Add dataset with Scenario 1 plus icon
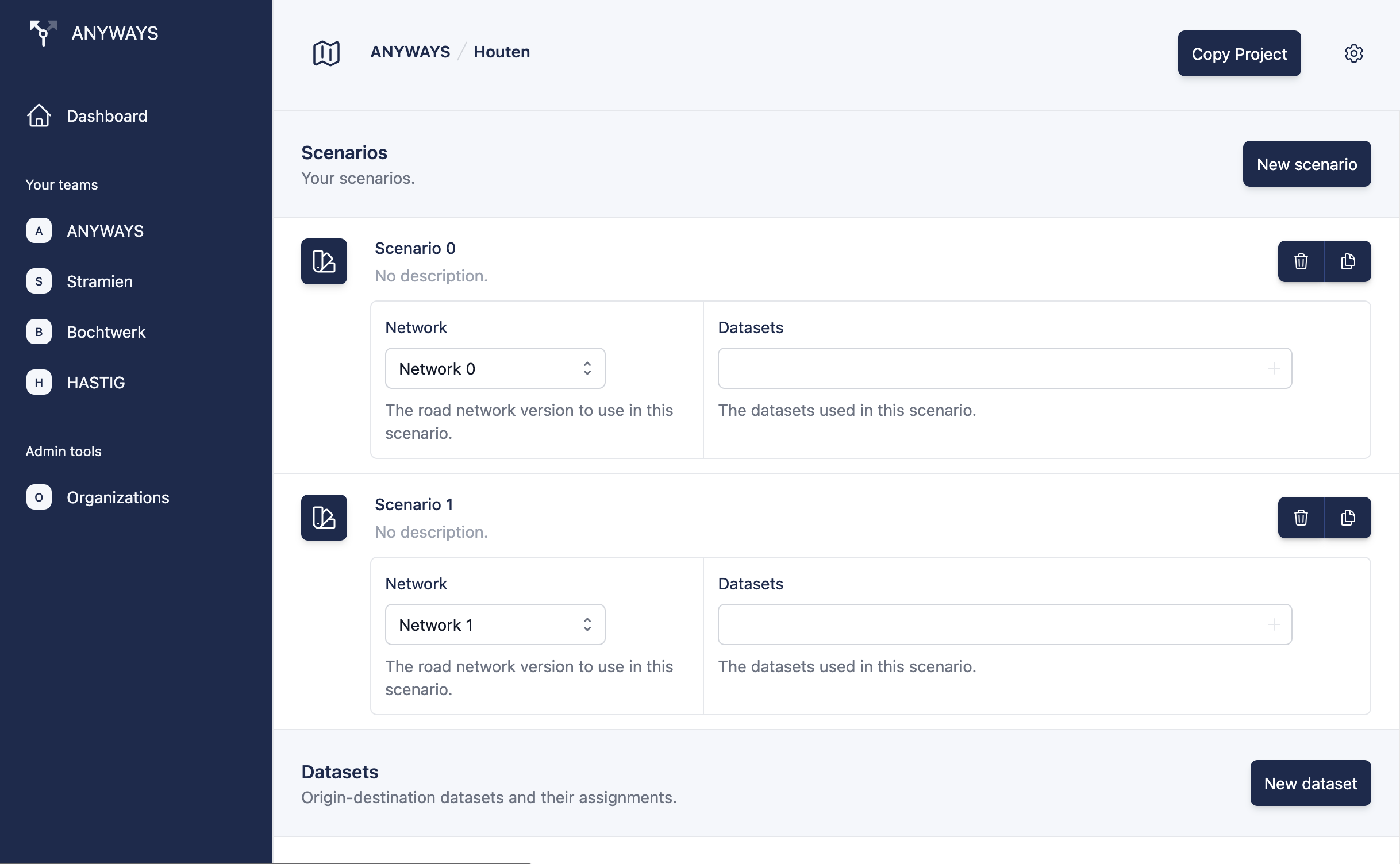Image resolution: width=1400 pixels, height=864 pixels. (x=1274, y=624)
